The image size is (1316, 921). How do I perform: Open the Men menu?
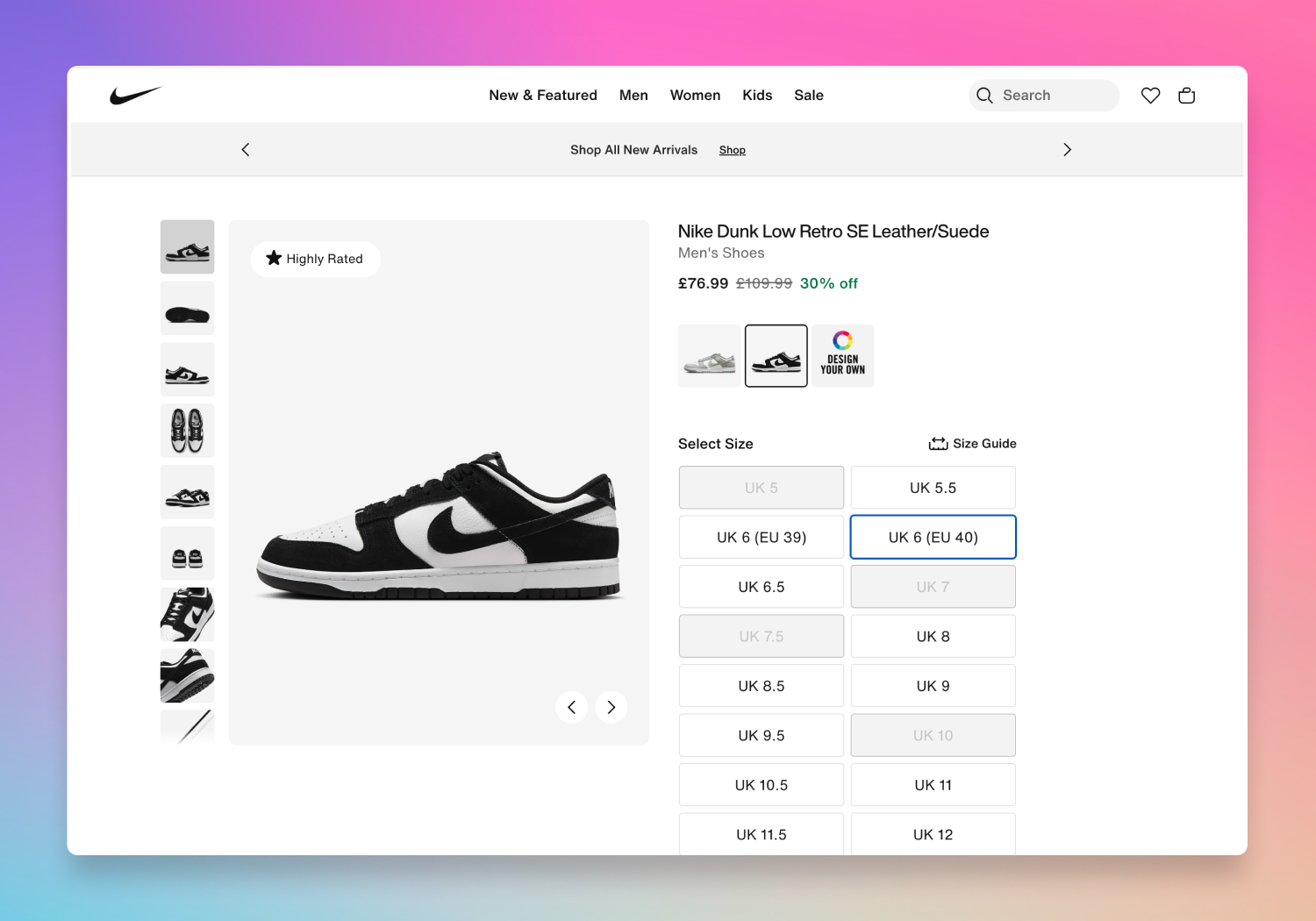[x=633, y=96]
